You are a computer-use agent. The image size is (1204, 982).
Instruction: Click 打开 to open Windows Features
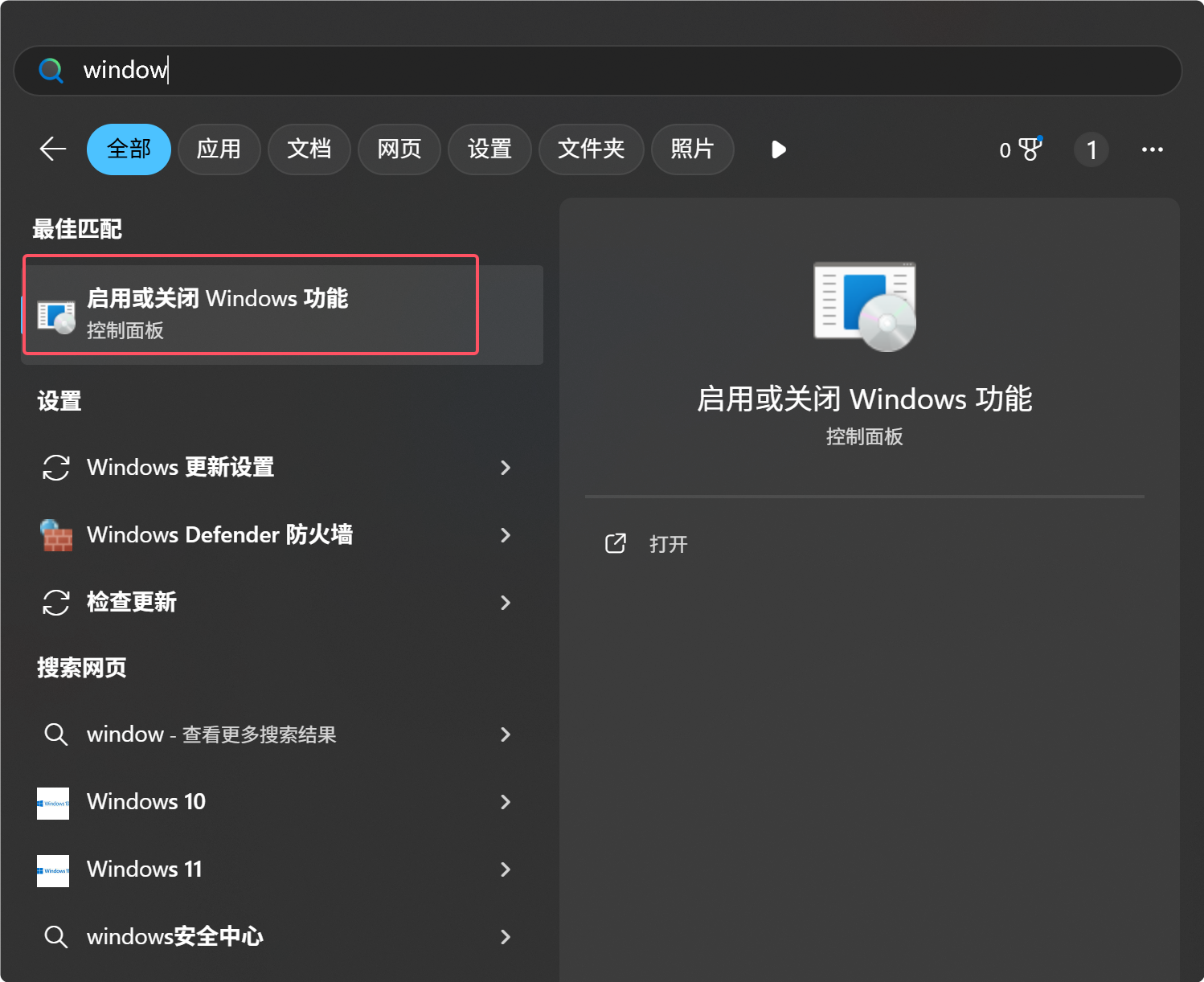tap(669, 544)
